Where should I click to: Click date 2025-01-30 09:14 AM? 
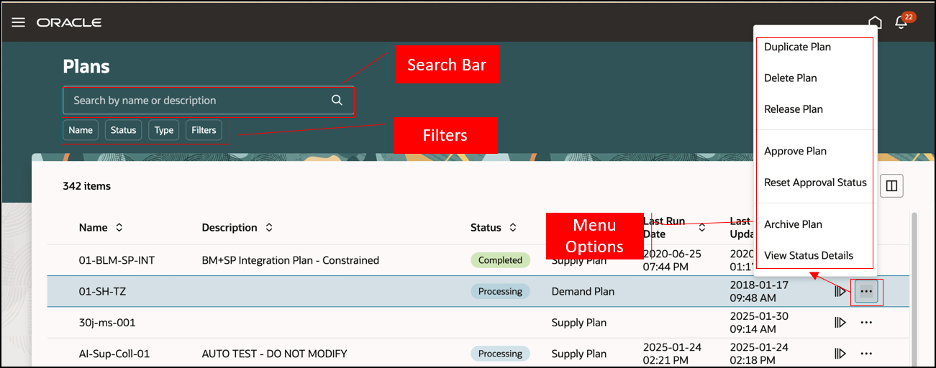759,323
